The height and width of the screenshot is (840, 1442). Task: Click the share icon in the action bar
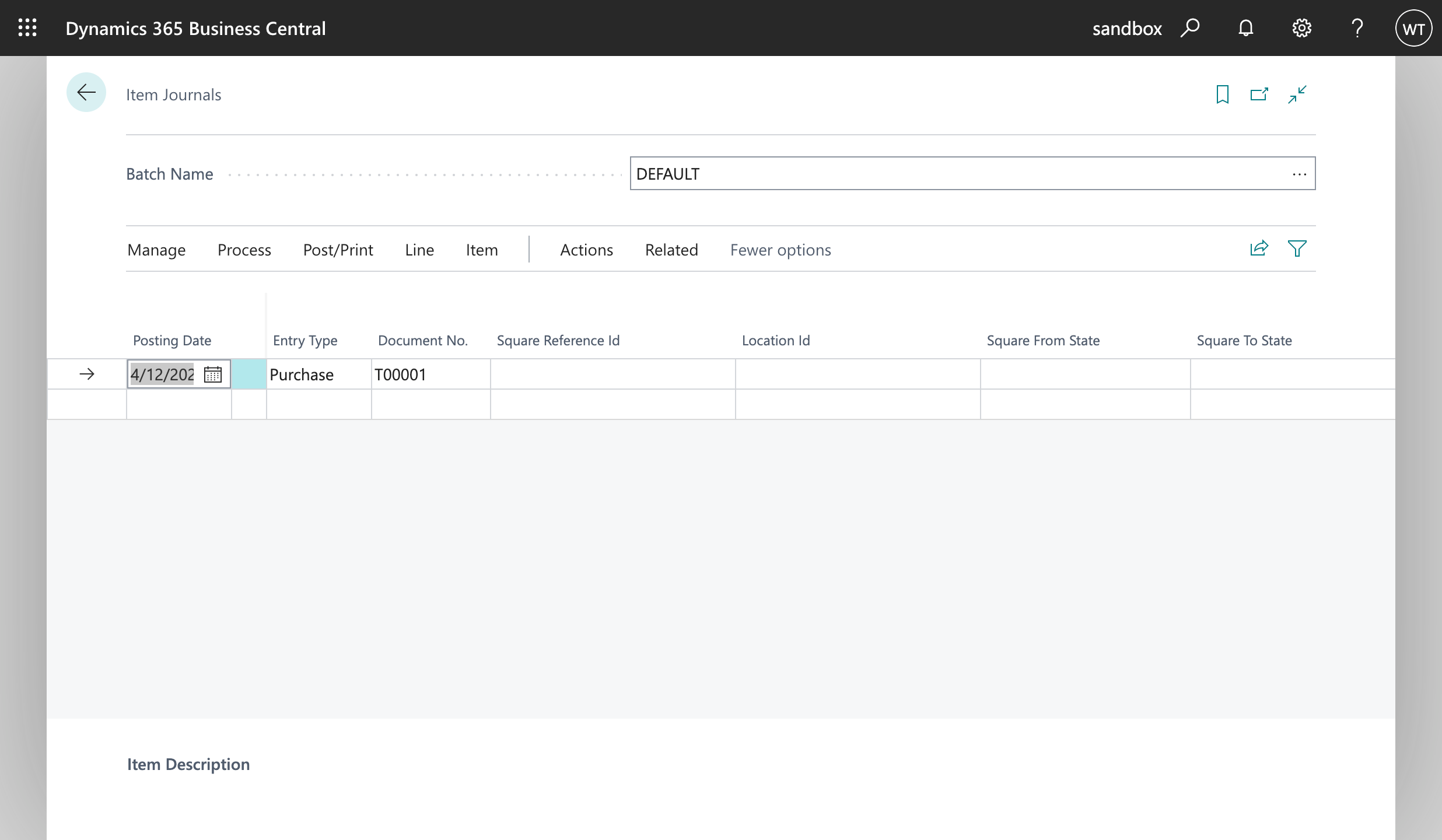tap(1259, 249)
